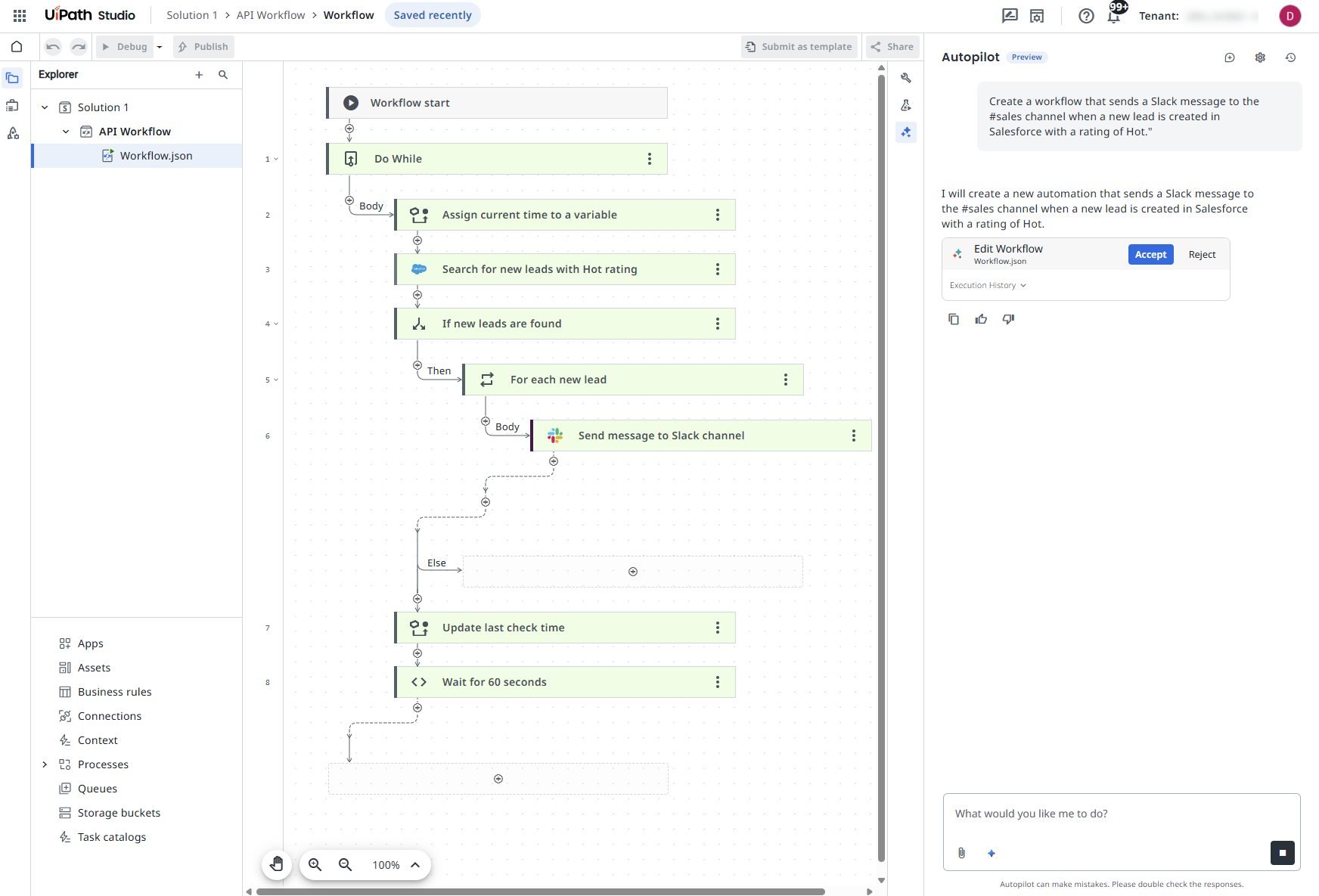This screenshot has width=1319, height=896.
Task: Open the help question mark icon
Action: (x=1086, y=15)
